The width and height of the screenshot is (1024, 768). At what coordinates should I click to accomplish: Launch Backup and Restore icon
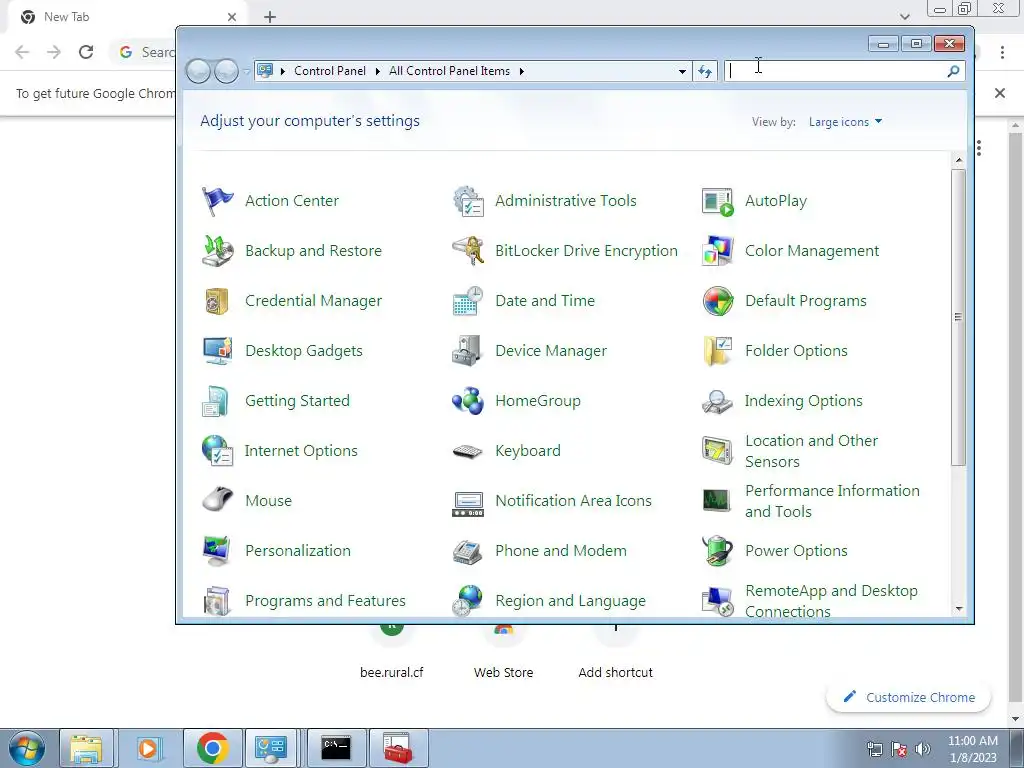coord(217,251)
